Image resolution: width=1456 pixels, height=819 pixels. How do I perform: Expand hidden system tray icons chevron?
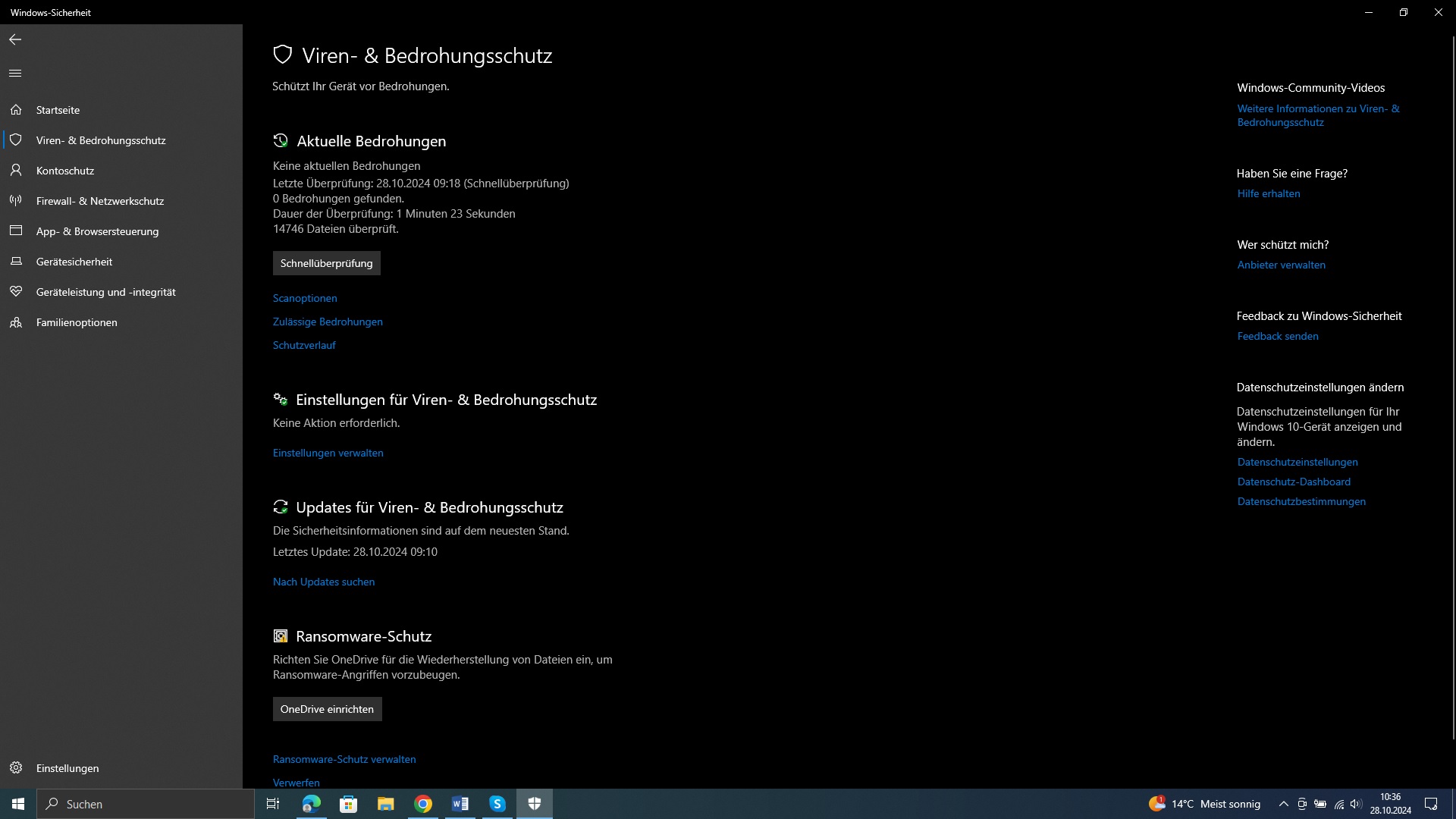pyautogui.click(x=1283, y=804)
